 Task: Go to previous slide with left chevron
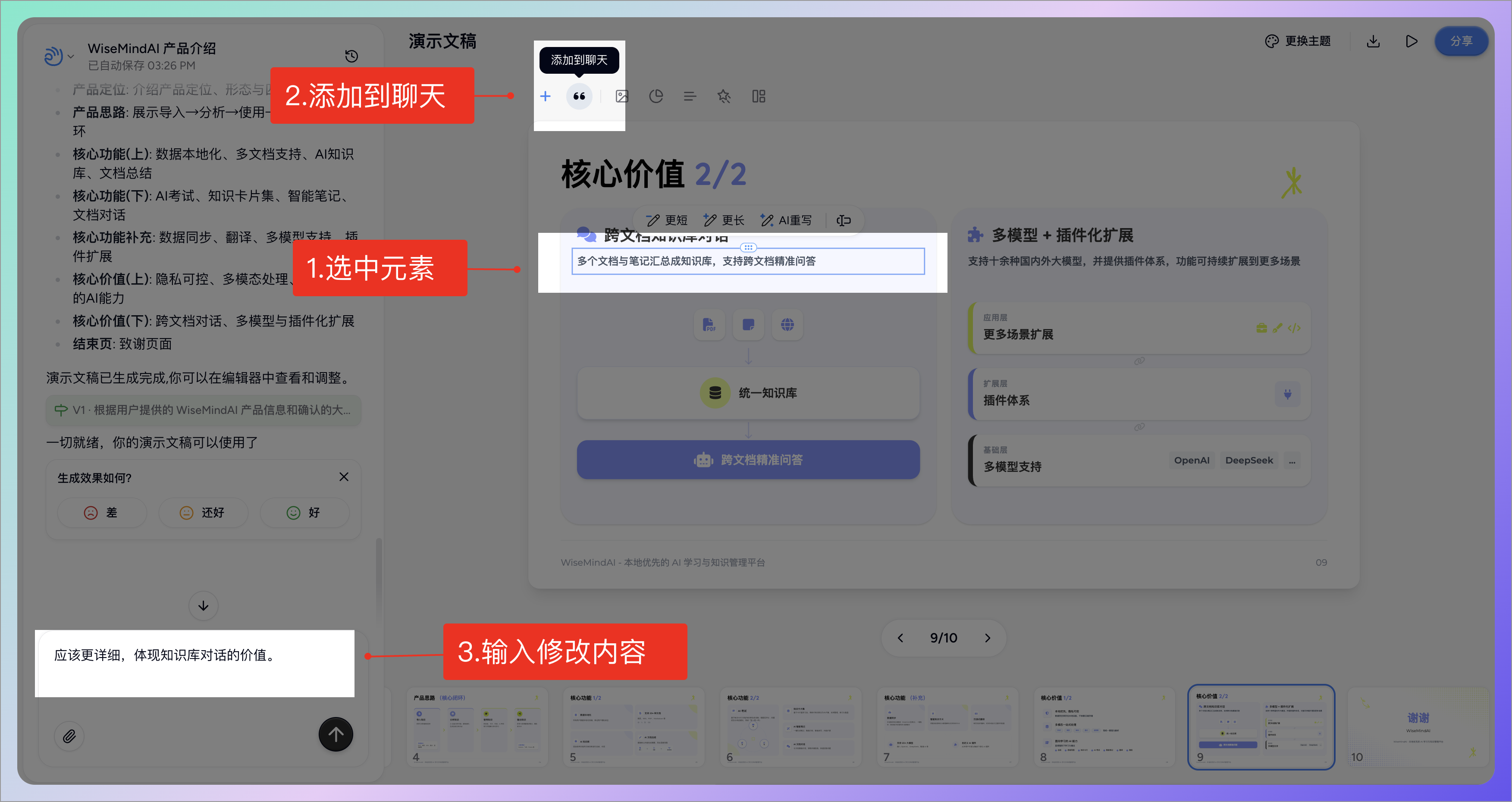[x=900, y=638]
